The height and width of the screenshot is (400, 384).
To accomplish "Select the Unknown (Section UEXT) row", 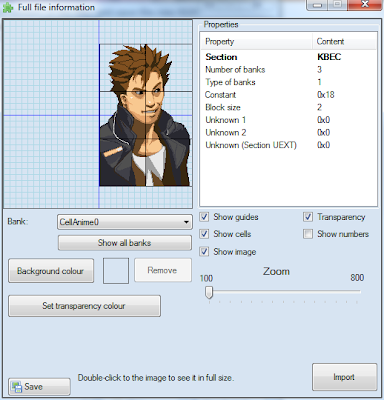I will 288,145.
